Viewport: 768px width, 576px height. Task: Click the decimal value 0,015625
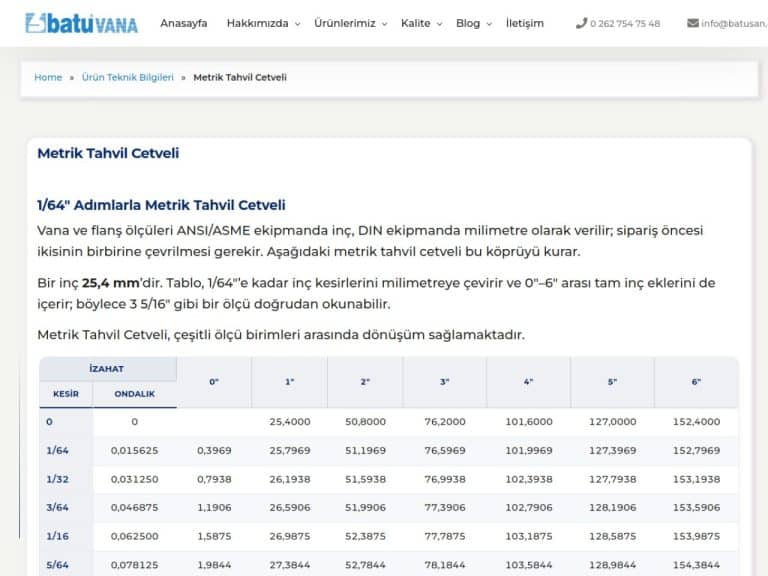click(134, 451)
